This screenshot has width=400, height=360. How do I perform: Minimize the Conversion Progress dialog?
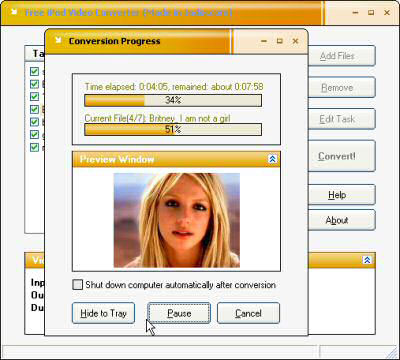264,41
